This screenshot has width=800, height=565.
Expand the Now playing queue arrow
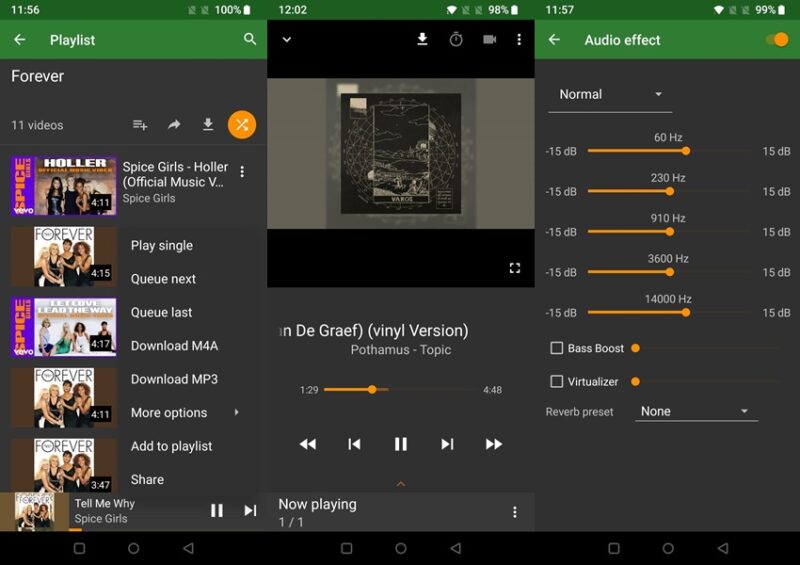coord(401,483)
